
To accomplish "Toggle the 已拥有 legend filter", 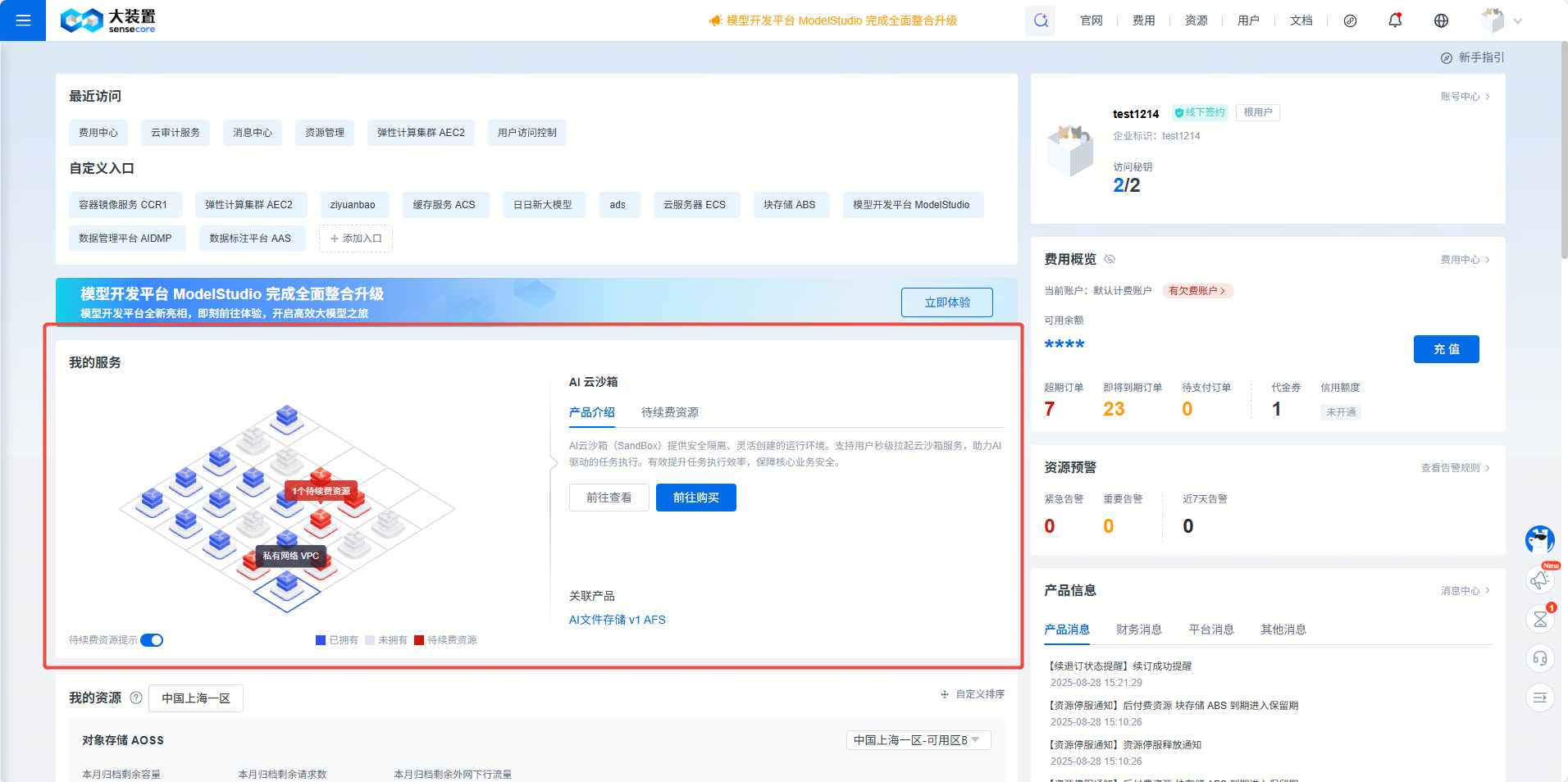I will pos(320,639).
